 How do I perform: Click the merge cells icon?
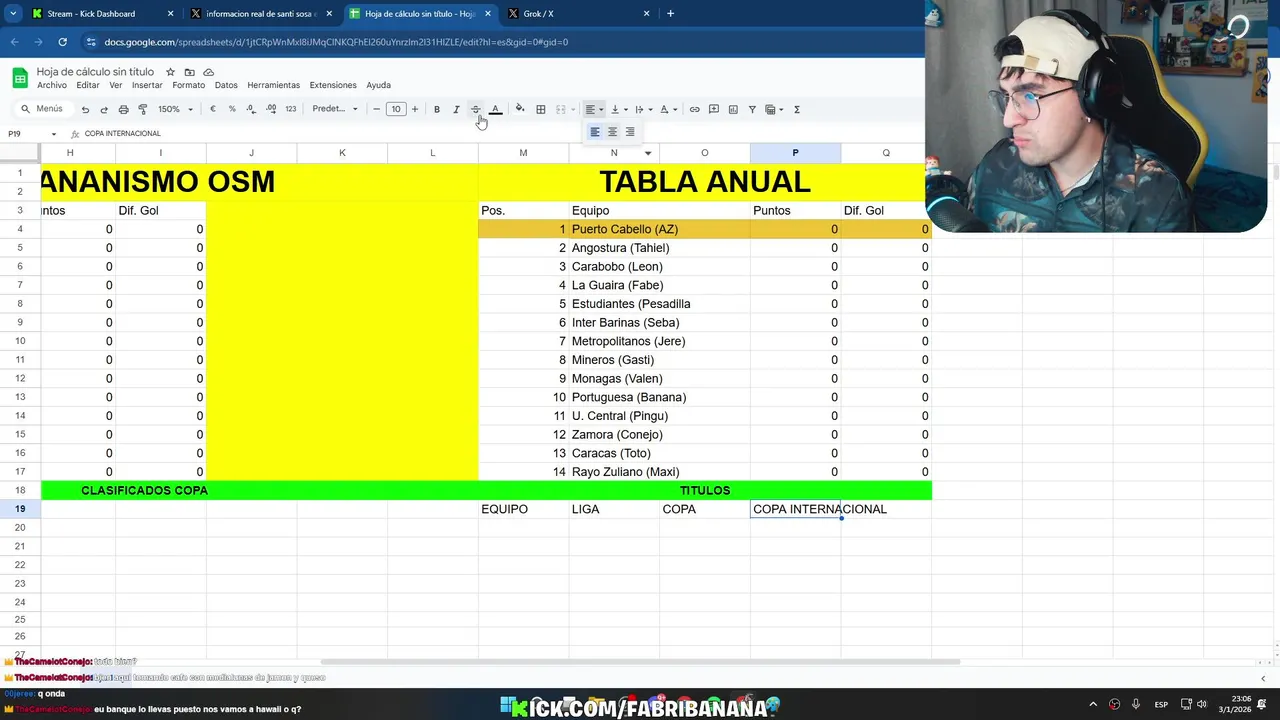[560, 109]
